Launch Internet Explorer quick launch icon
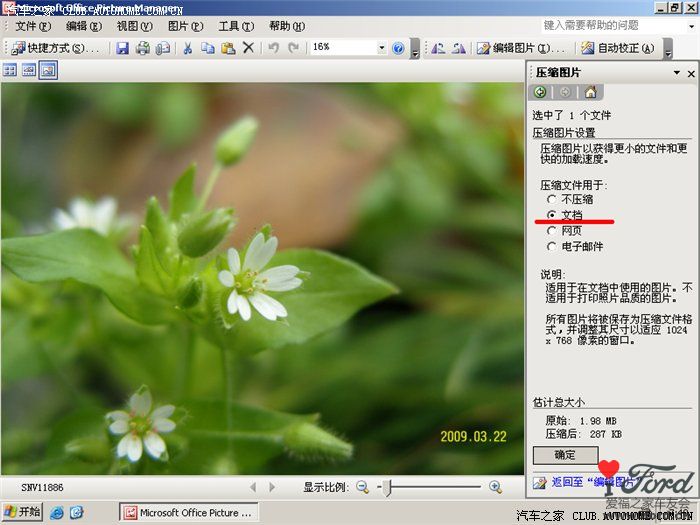Viewport: 700px width, 525px height. pyautogui.click(x=57, y=512)
